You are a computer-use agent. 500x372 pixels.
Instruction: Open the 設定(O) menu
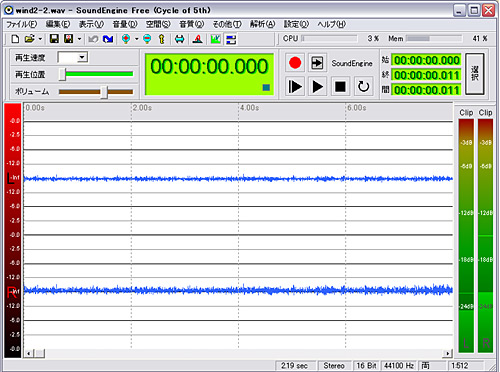pyautogui.click(x=296, y=24)
